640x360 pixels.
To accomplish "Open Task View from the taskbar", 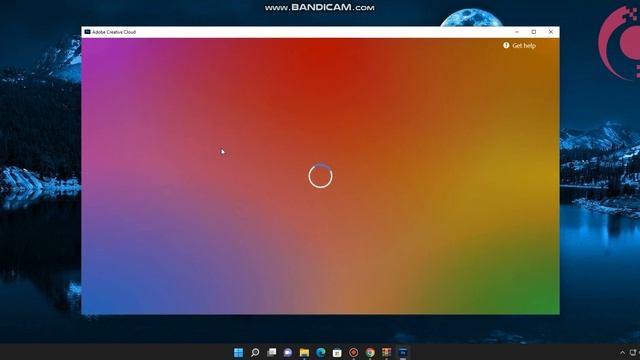I will [x=271, y=352].
